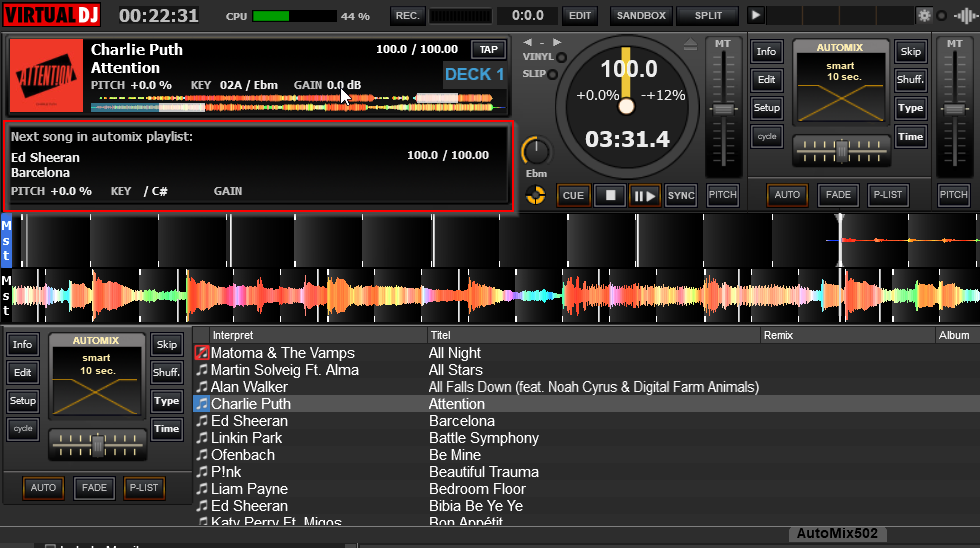The width and height of the screenshot is (980, 548).
Task: Click the CUE button on deck 1
Action: point(573,196)
